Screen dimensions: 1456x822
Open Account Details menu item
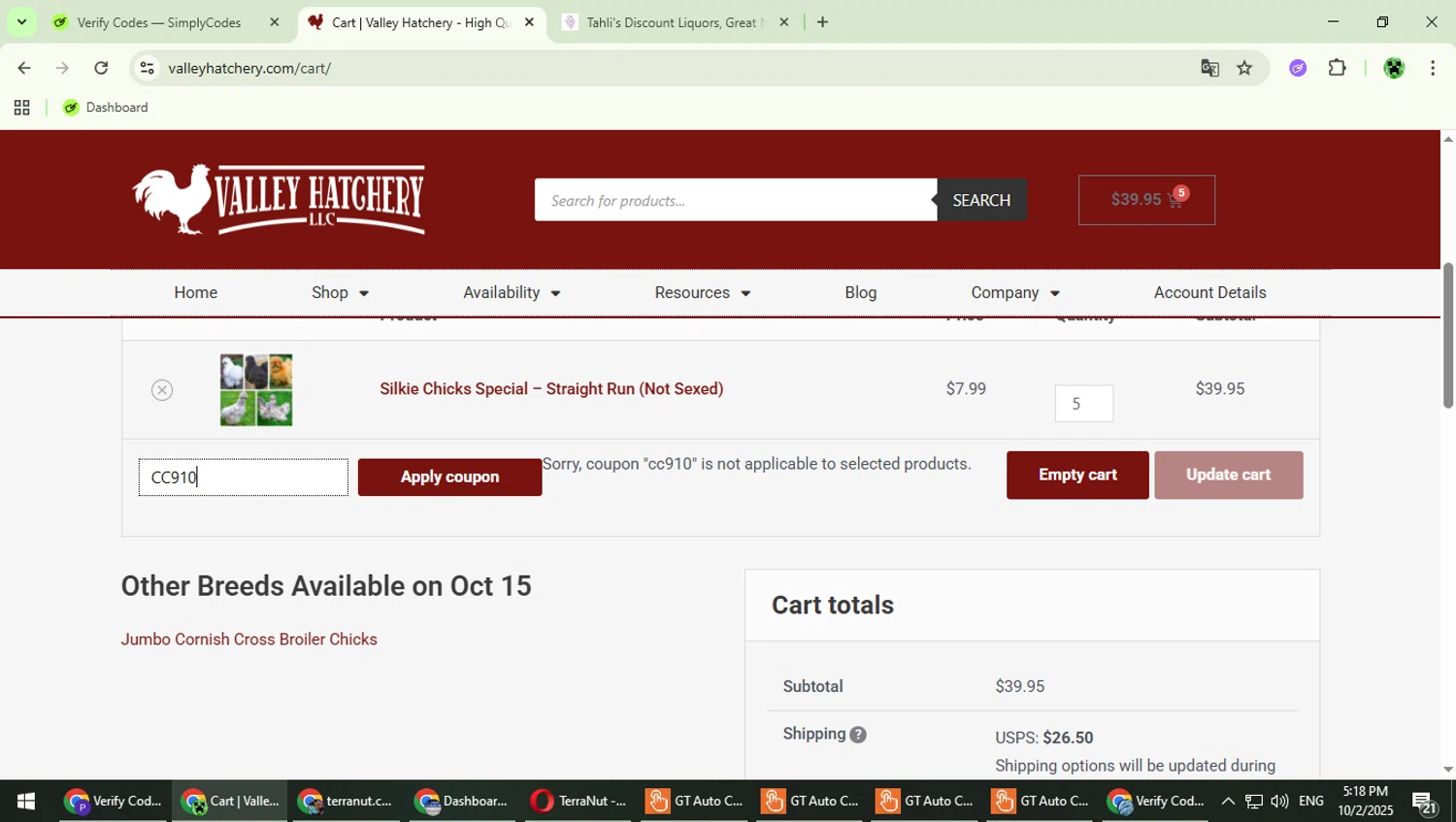pyautogui.click(x=1209, y=293)
